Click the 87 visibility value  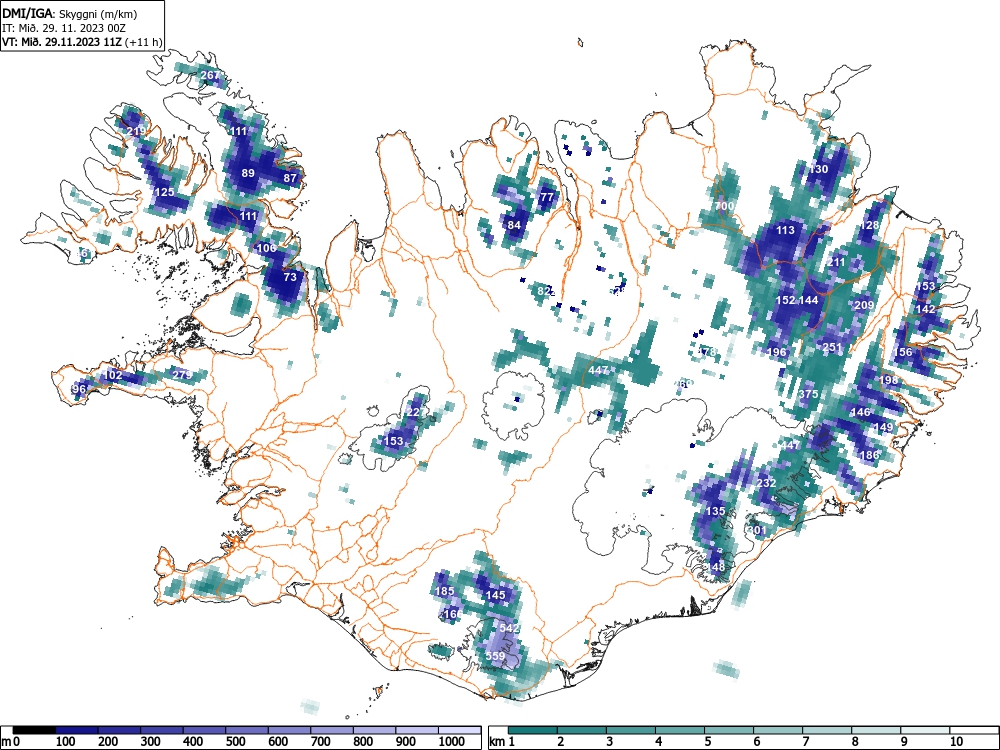290,178
